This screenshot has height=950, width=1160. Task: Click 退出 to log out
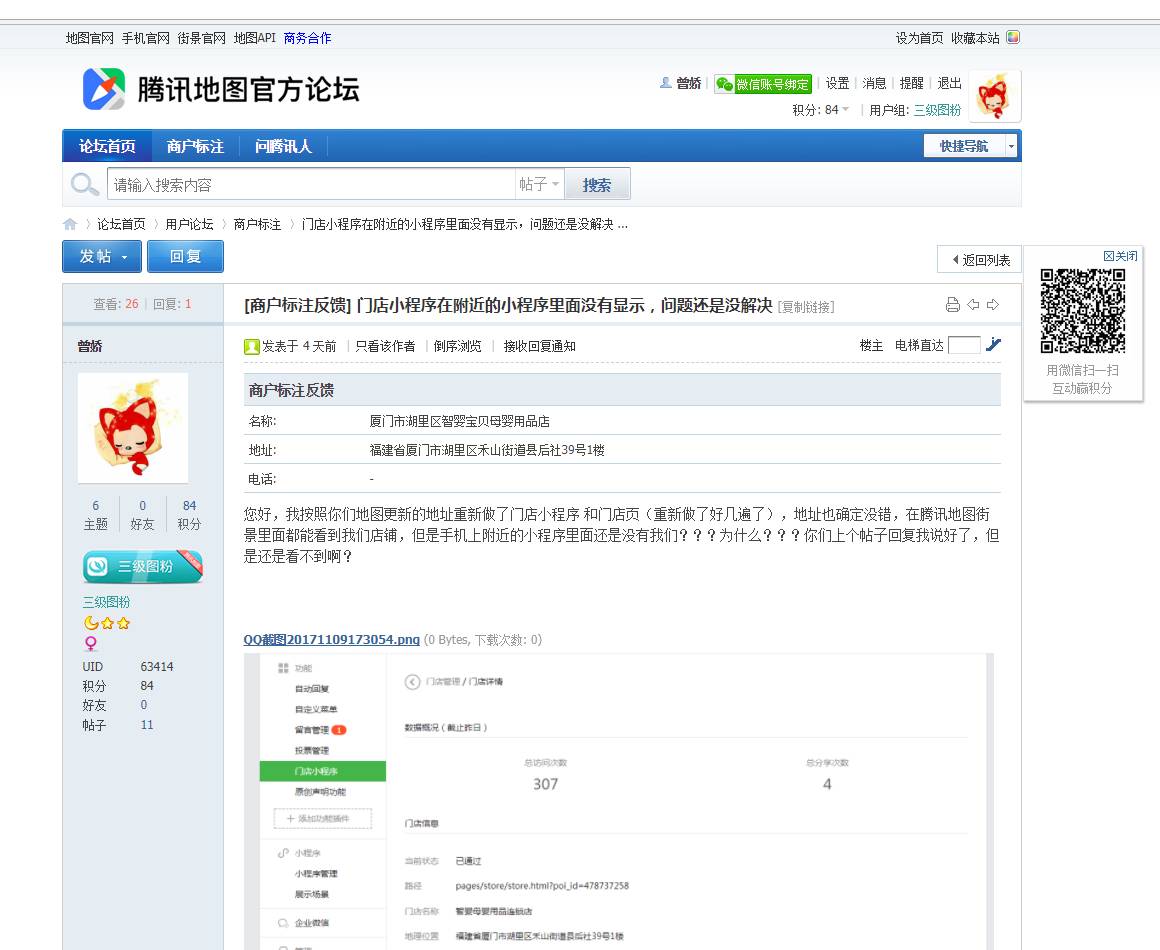(949, 84)
